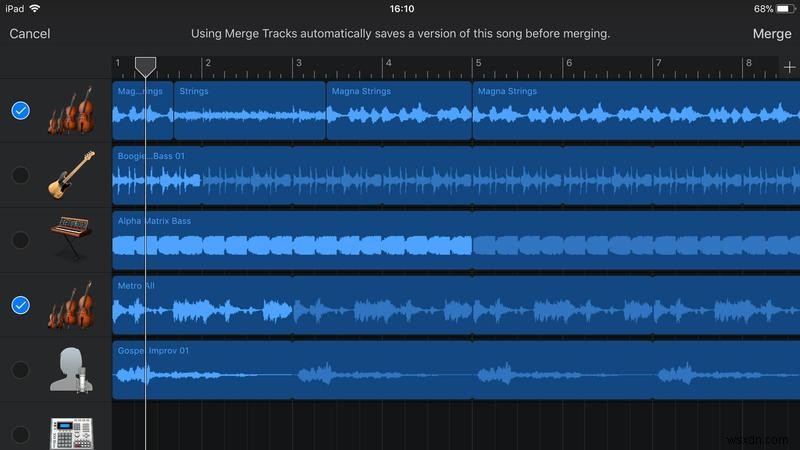Viewport: 800px width, 450px height.
Task: Uncheck the Magna Strings track checkbox
Action: tap(20, 110)
